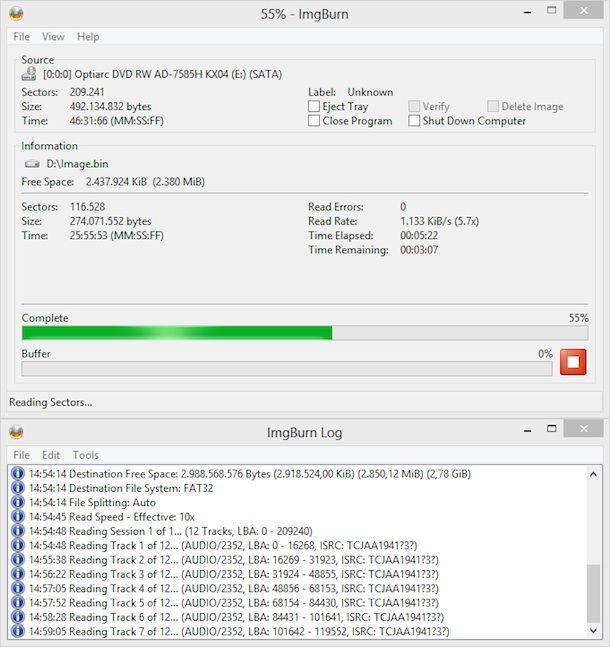This screenshot has height=647, width=610.
Task: Click the read Sectors value 116.528
Action: point(87,207)
